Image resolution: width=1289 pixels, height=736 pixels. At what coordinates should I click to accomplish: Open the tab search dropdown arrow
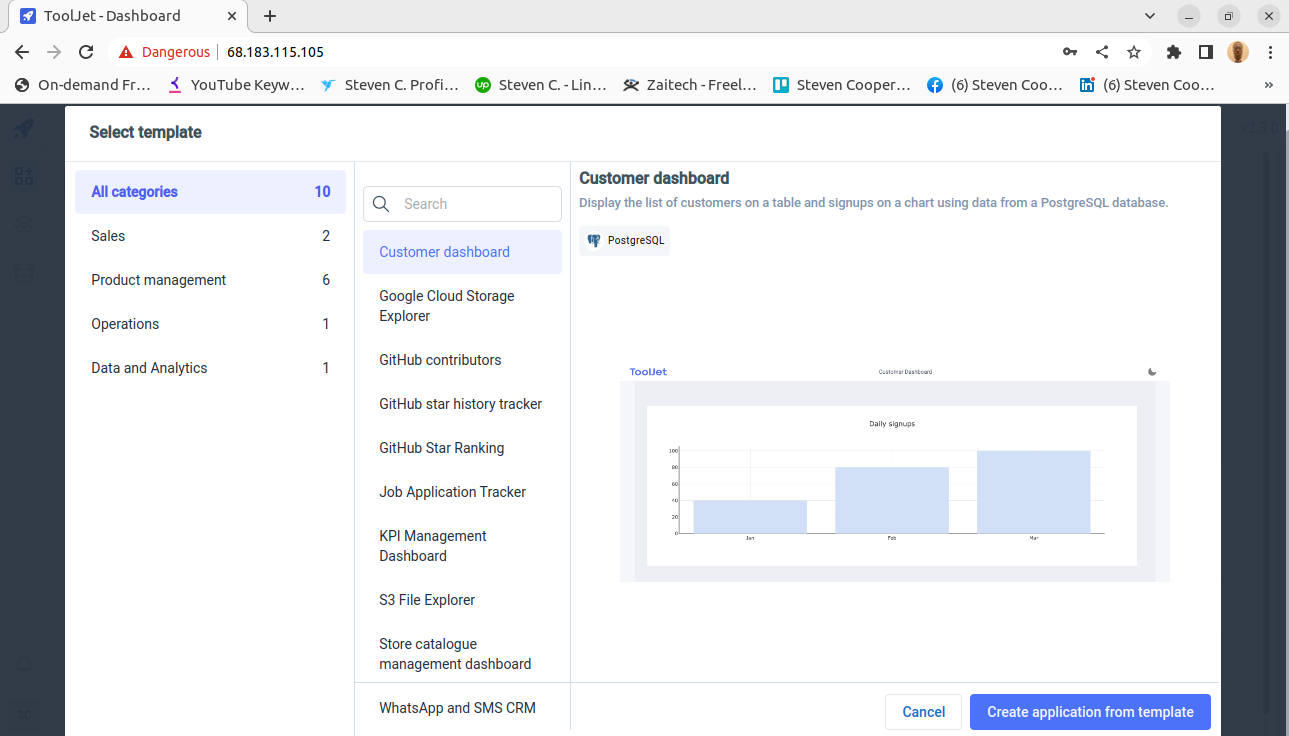(1149, 16)
